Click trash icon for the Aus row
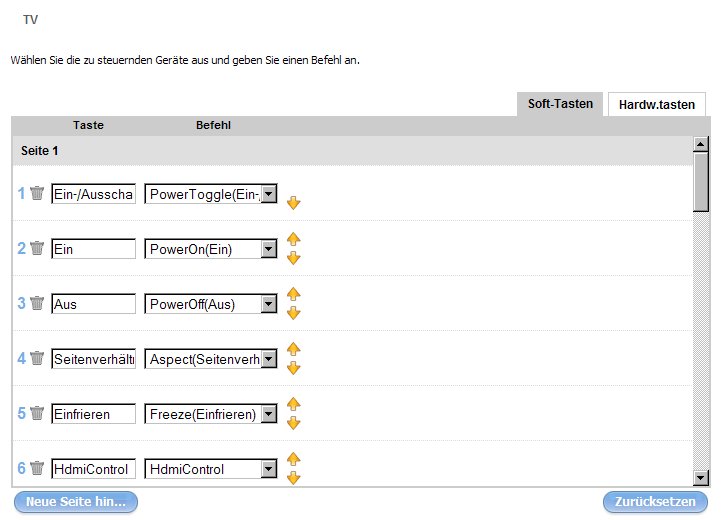 click(x=37, y=303)
